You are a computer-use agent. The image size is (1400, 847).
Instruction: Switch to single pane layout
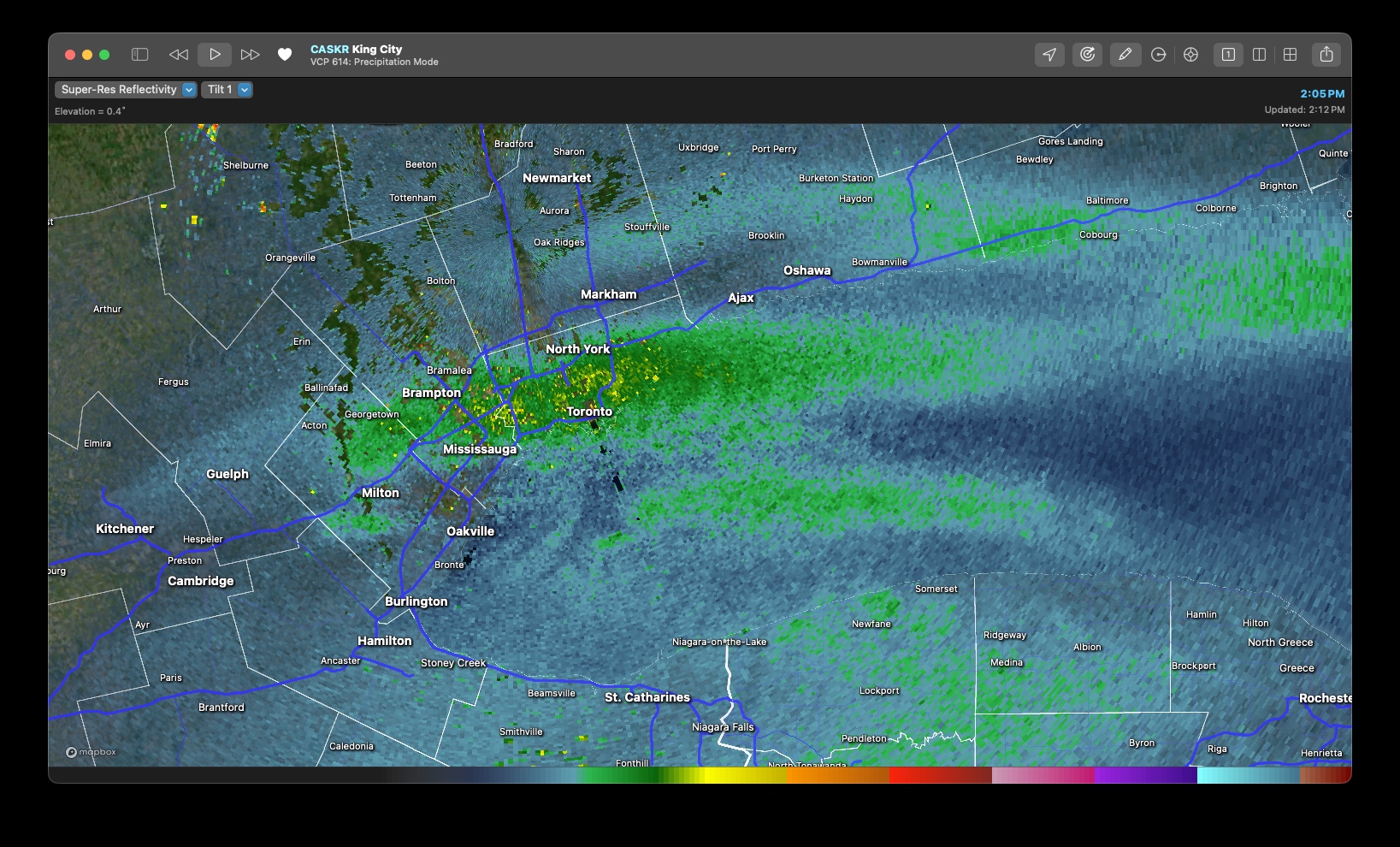point(1228,55)
